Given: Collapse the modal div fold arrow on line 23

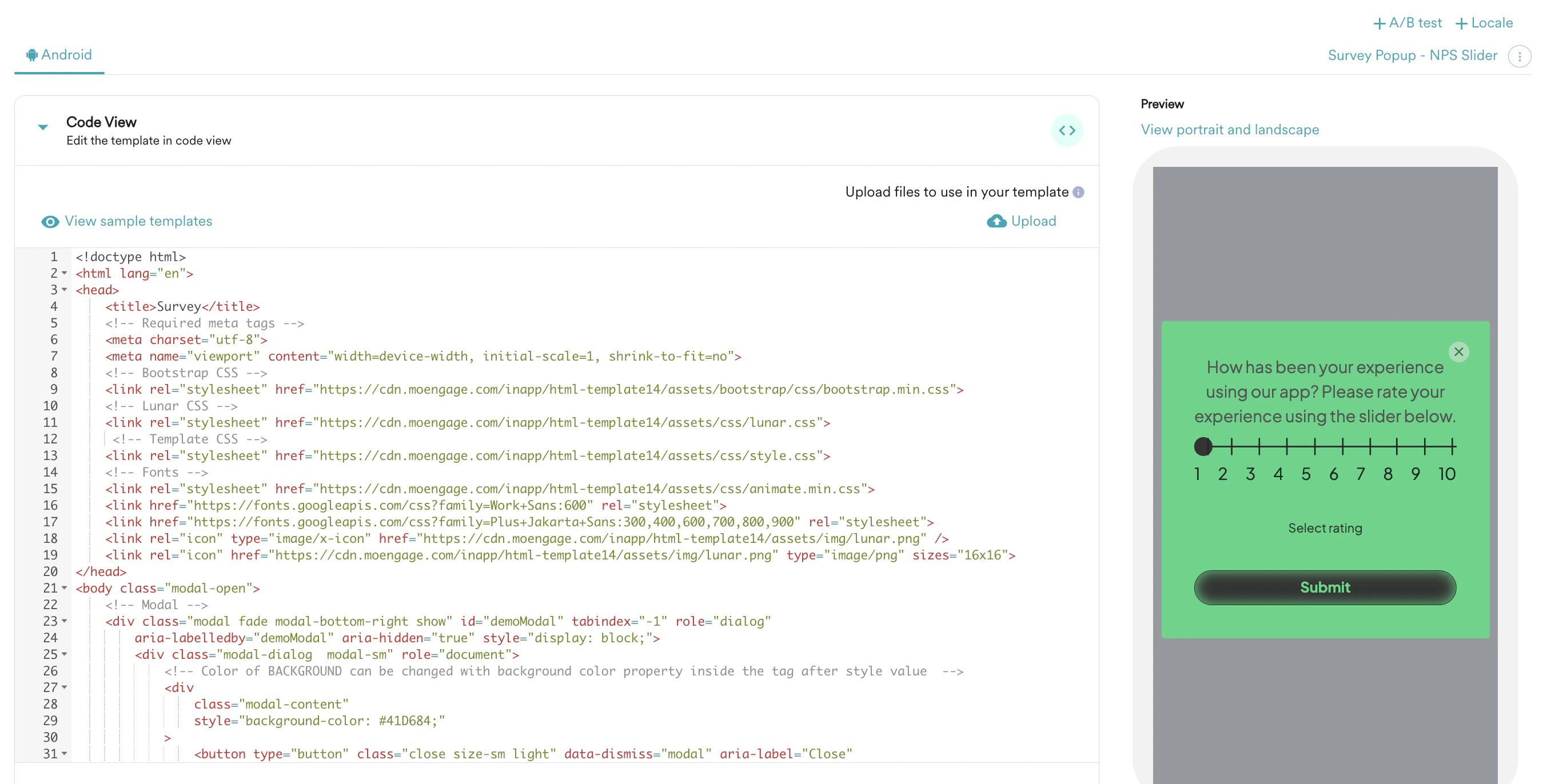Looking at the screenshot, I should 64,621.
